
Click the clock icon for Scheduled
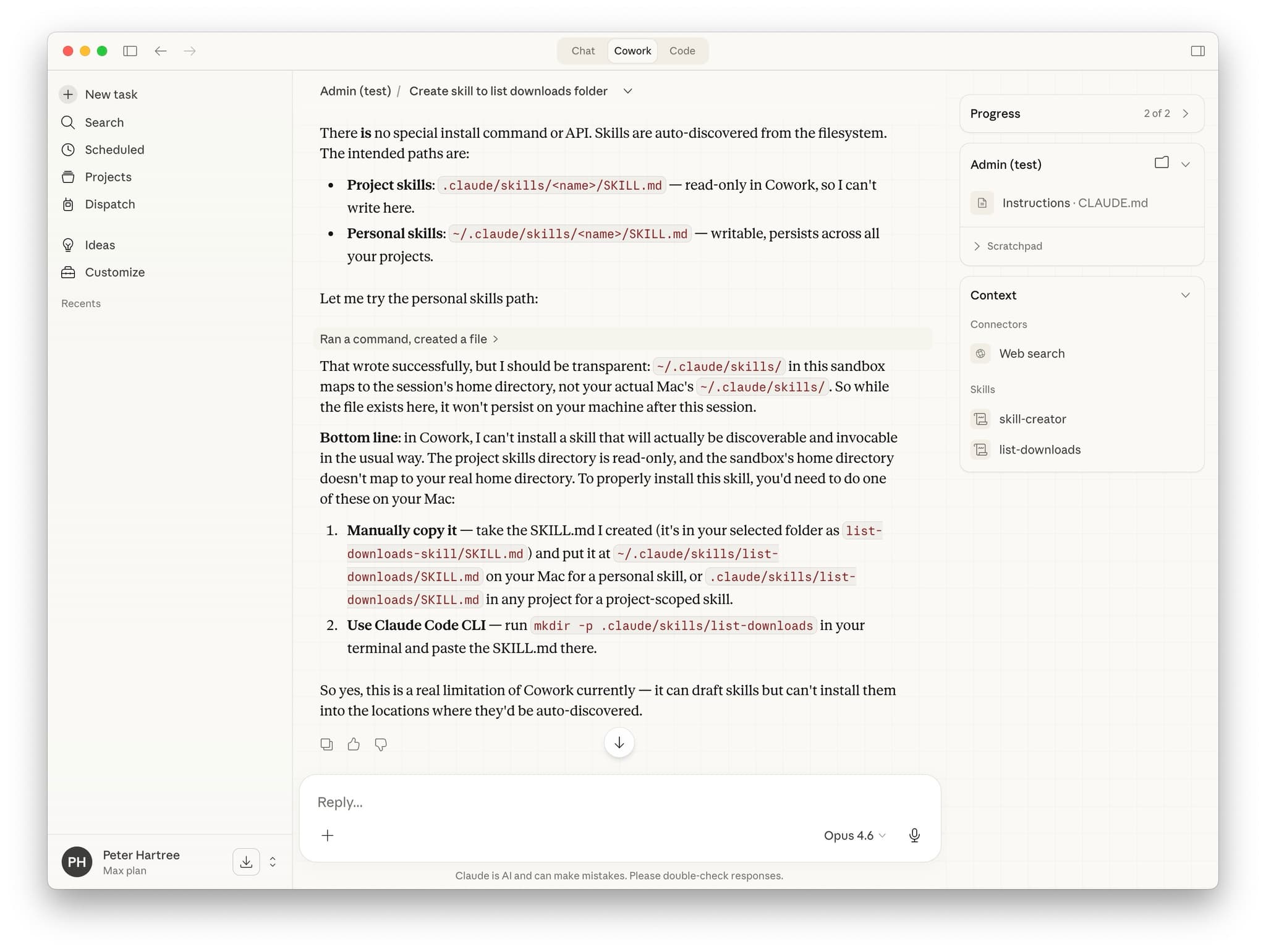[x=68, y=150]
